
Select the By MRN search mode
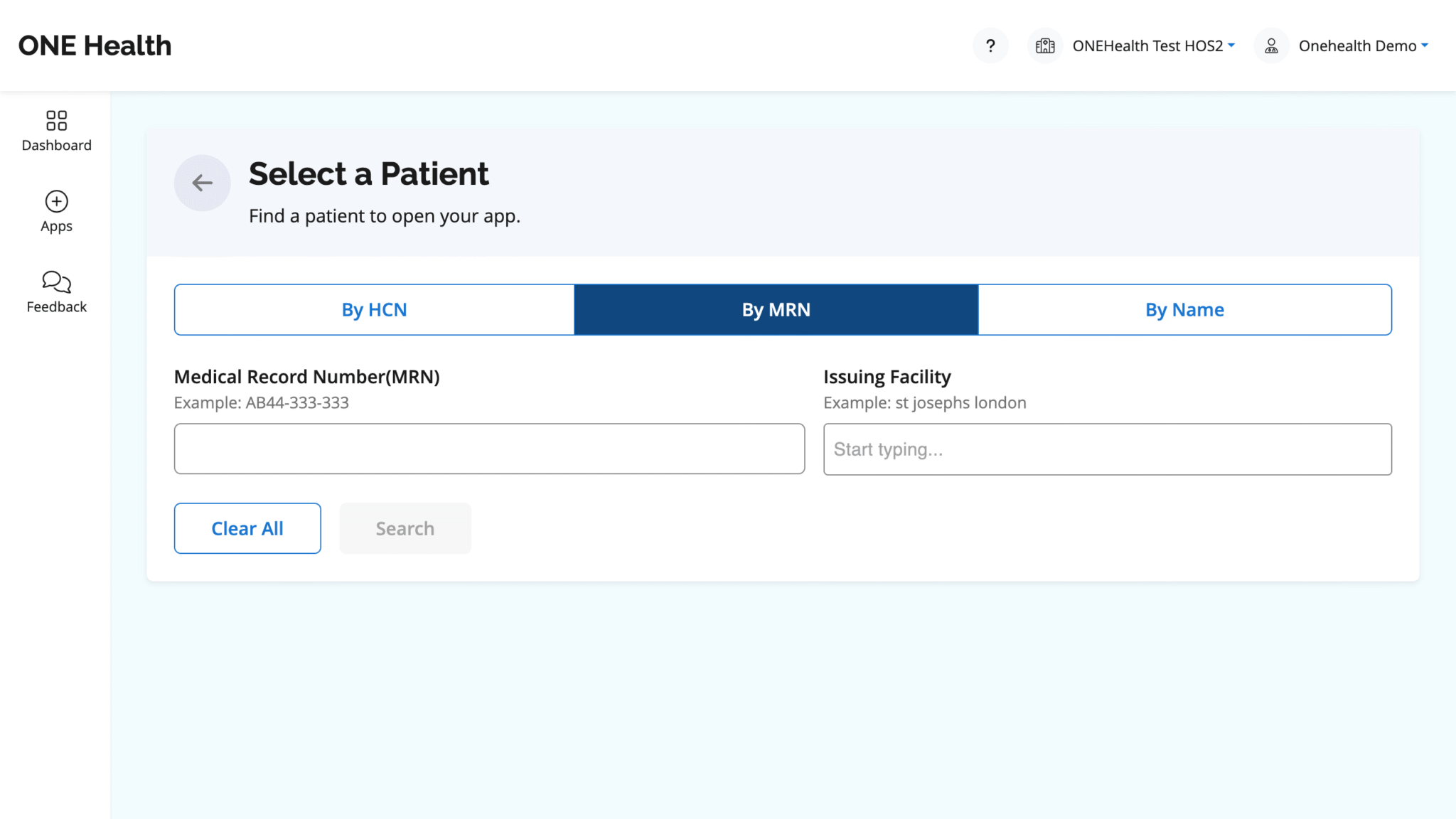click(776, 309)
